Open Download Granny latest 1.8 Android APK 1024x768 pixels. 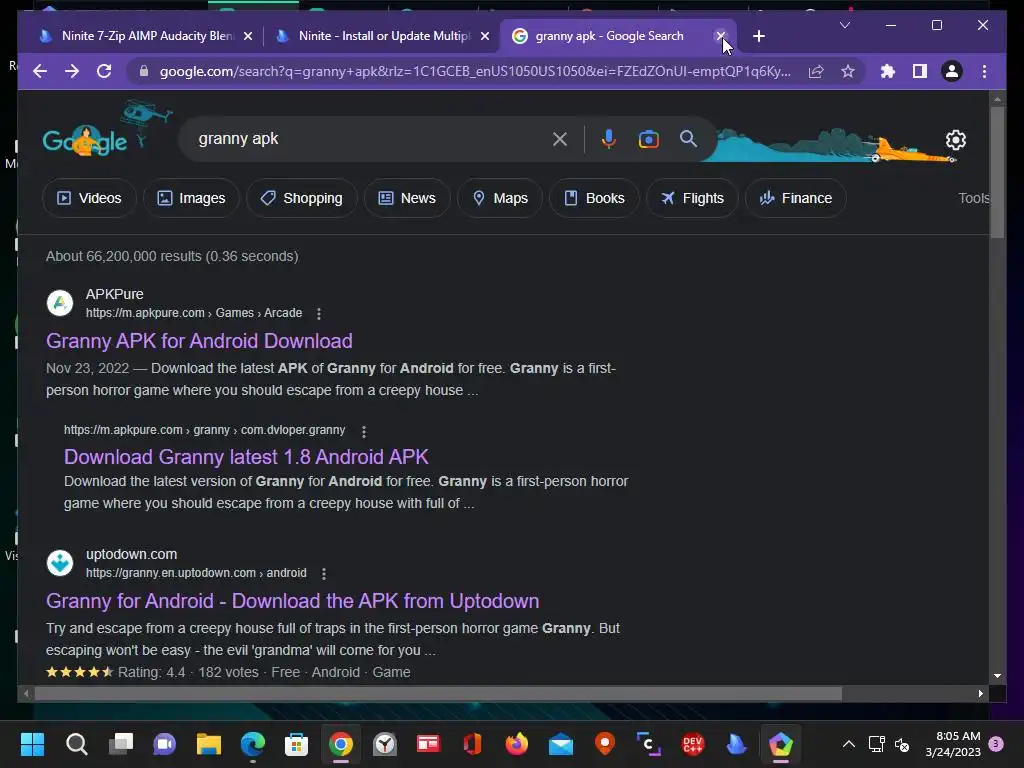(x=246, y=456)
